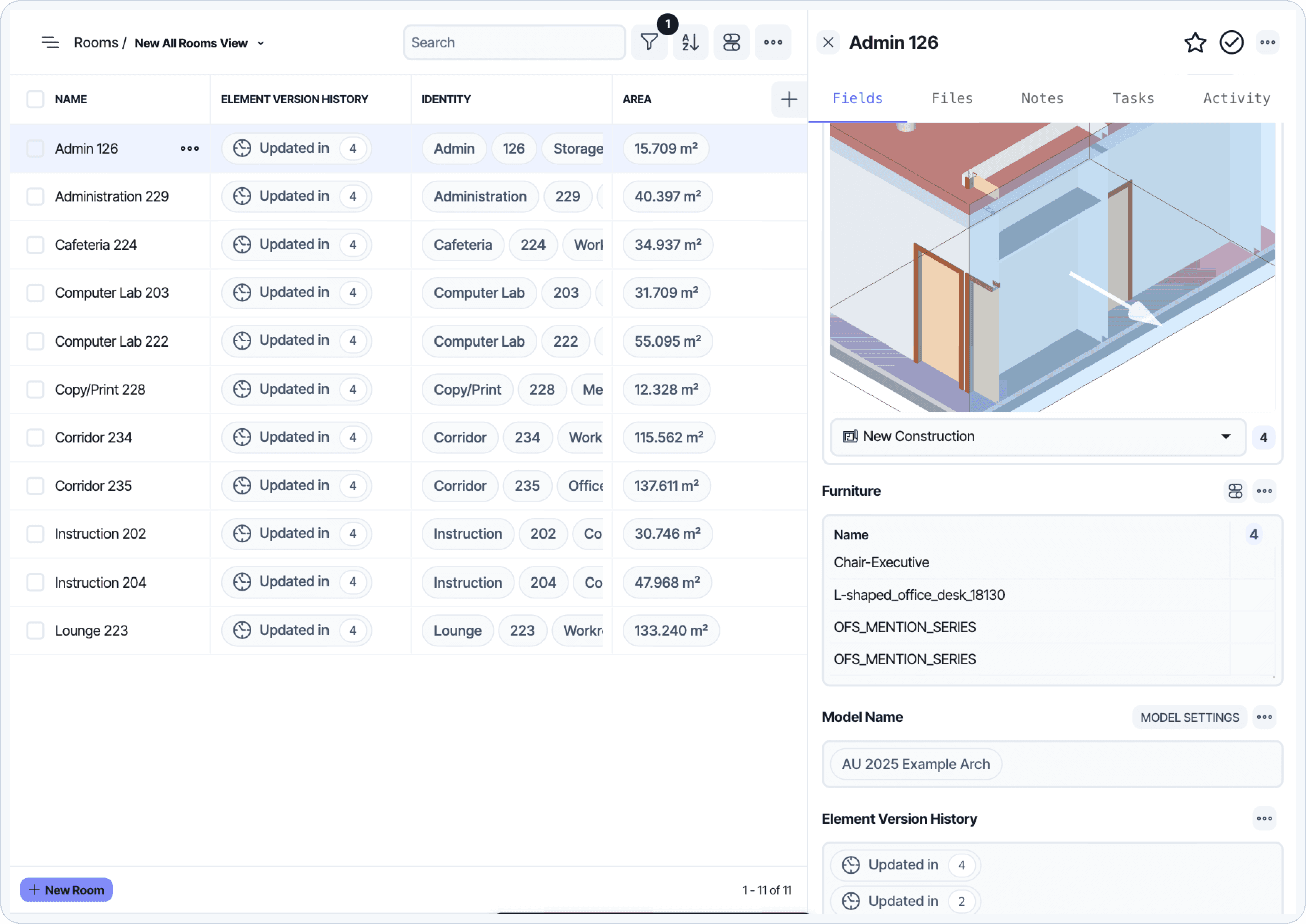Viewport: 1306px width, 924px height.
Task: Star Admin 126 as a favorite
Action: point(1195,42)
